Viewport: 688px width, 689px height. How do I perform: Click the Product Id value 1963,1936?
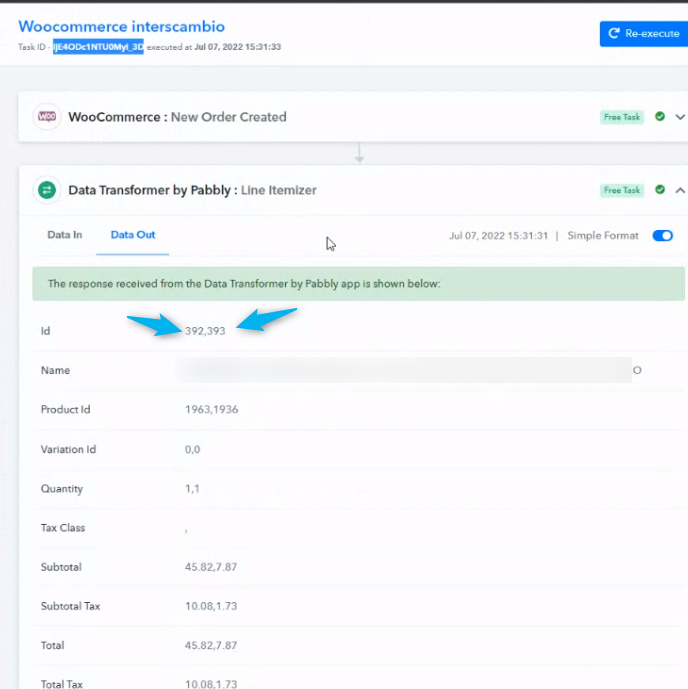click(x=211, y=410)
